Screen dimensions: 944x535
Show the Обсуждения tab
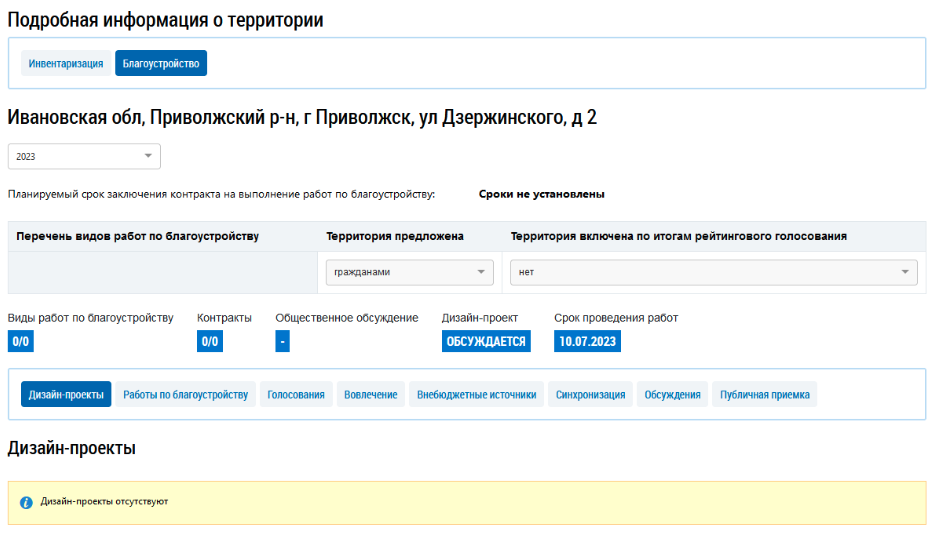point(672,395)
